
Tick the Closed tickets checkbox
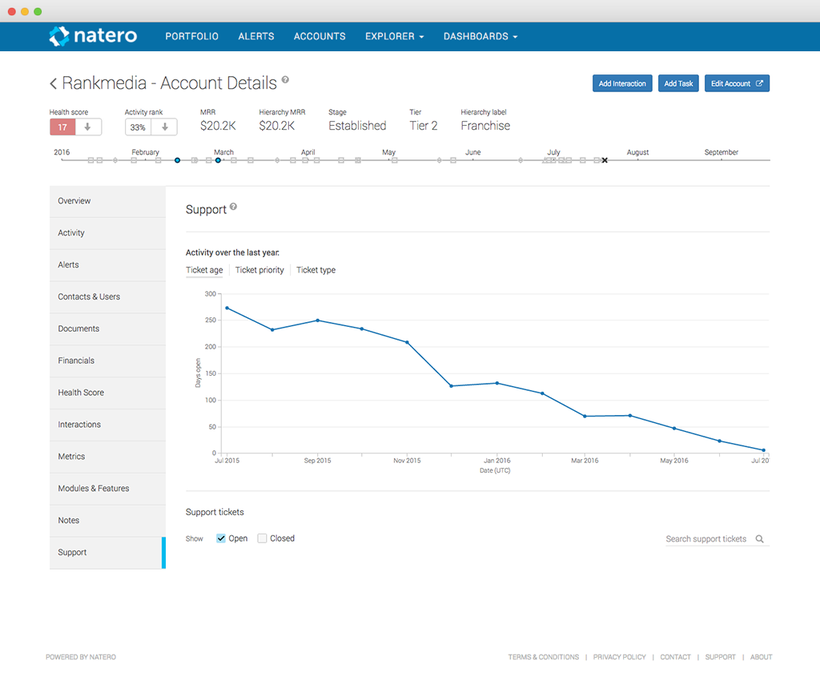262,538
